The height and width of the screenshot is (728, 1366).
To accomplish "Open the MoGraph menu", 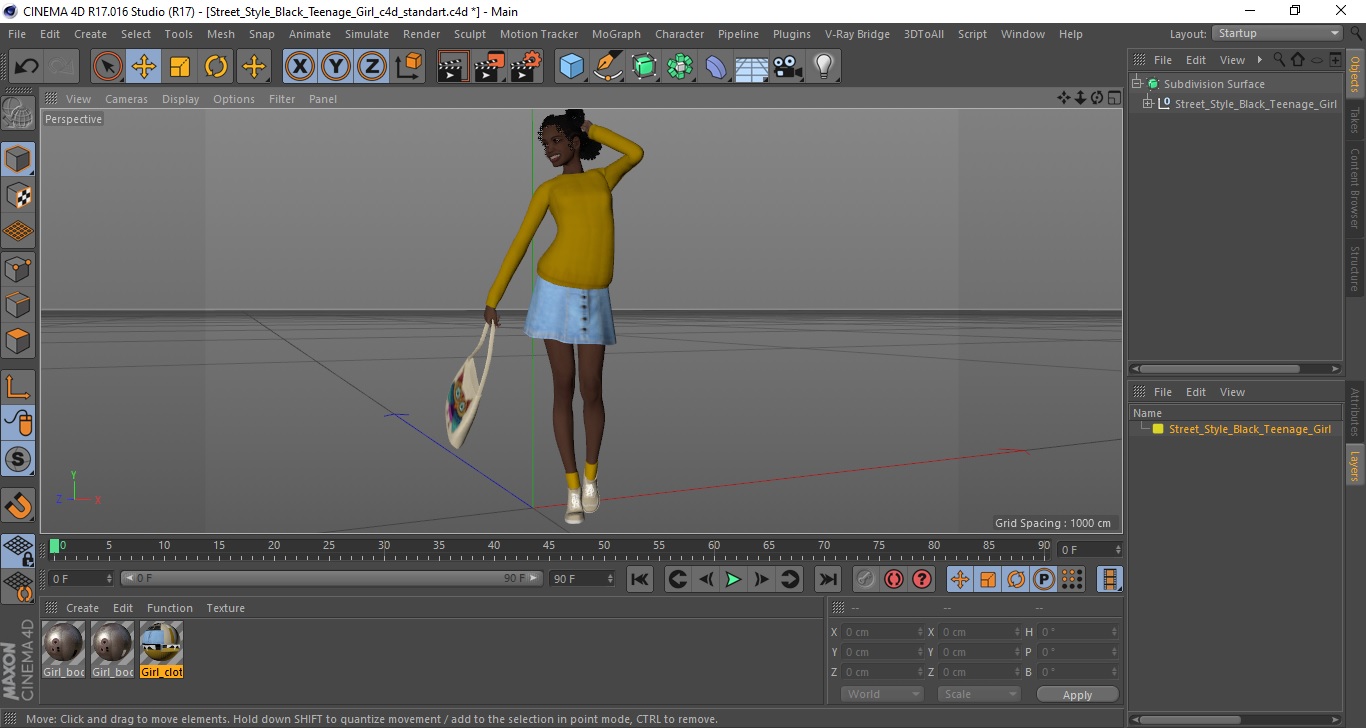I will (616, 34).
